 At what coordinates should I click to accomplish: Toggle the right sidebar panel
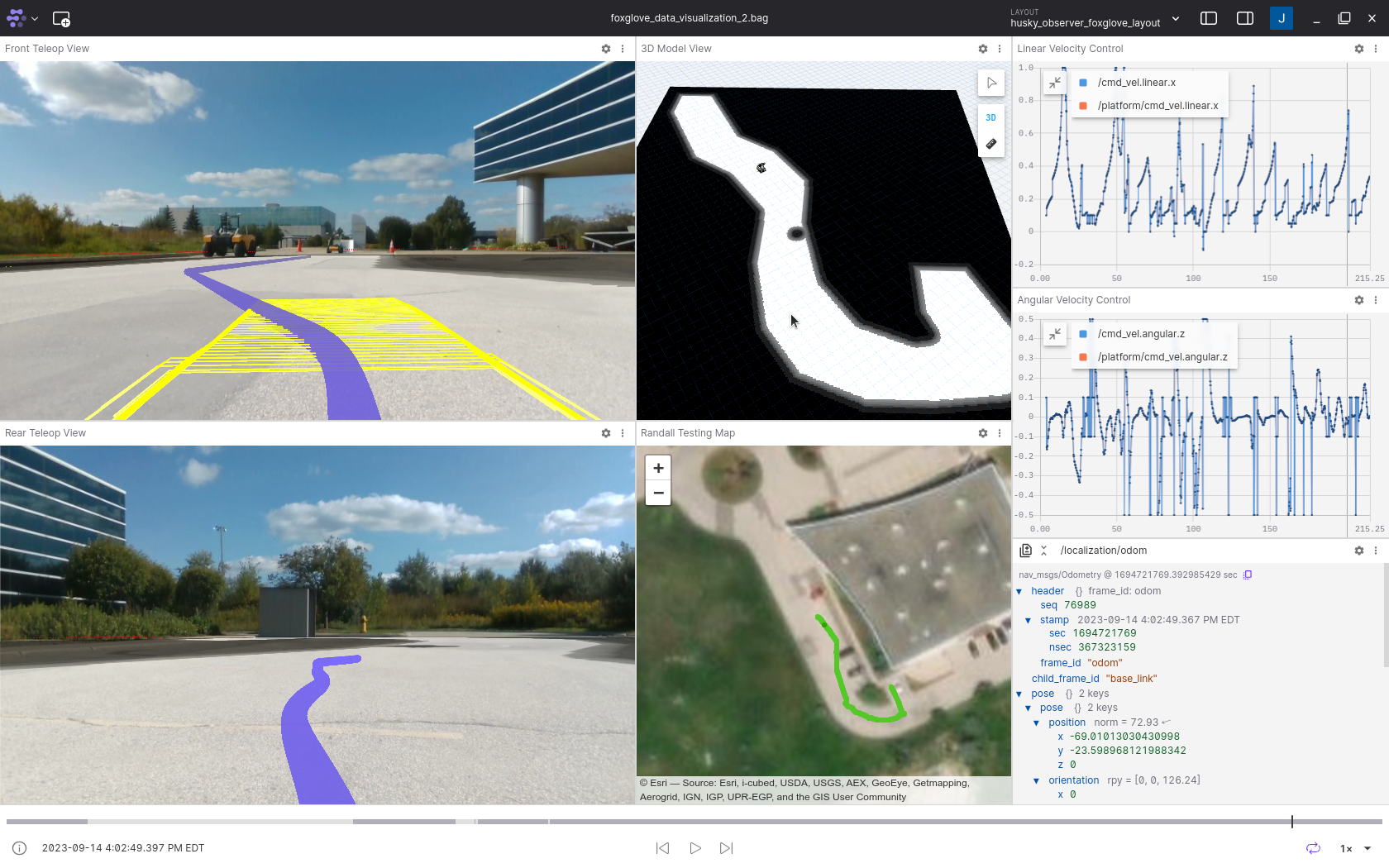tap(1244, 18)
